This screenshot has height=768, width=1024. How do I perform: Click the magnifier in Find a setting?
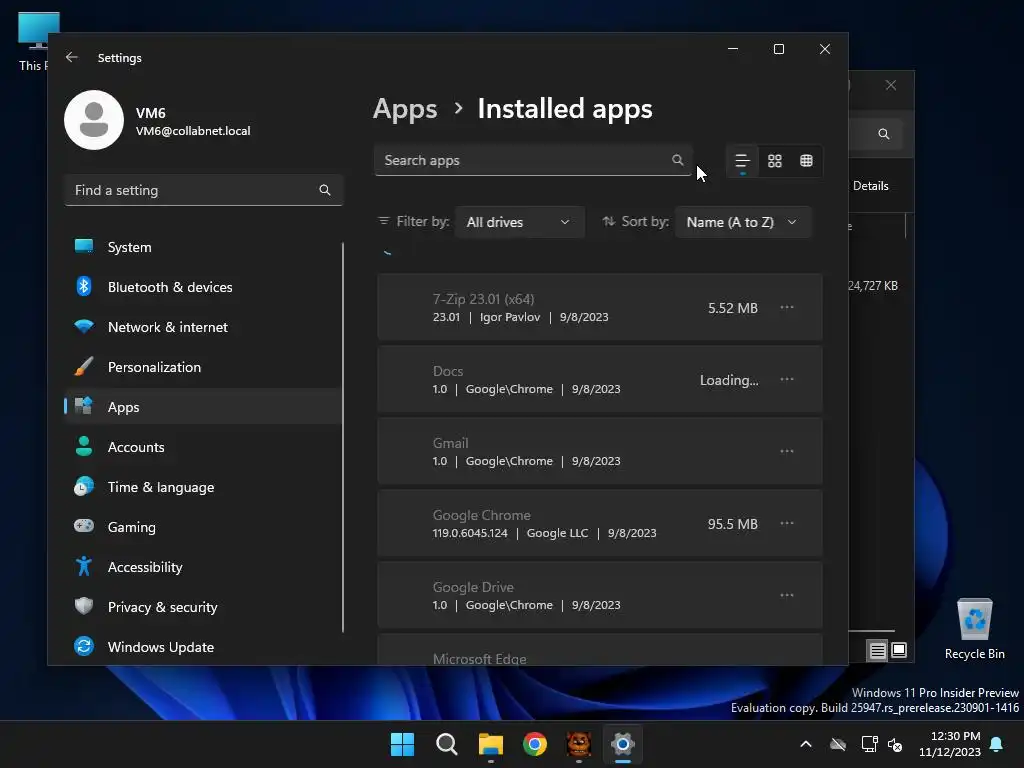pyautogui.click(x=325, y=190)
